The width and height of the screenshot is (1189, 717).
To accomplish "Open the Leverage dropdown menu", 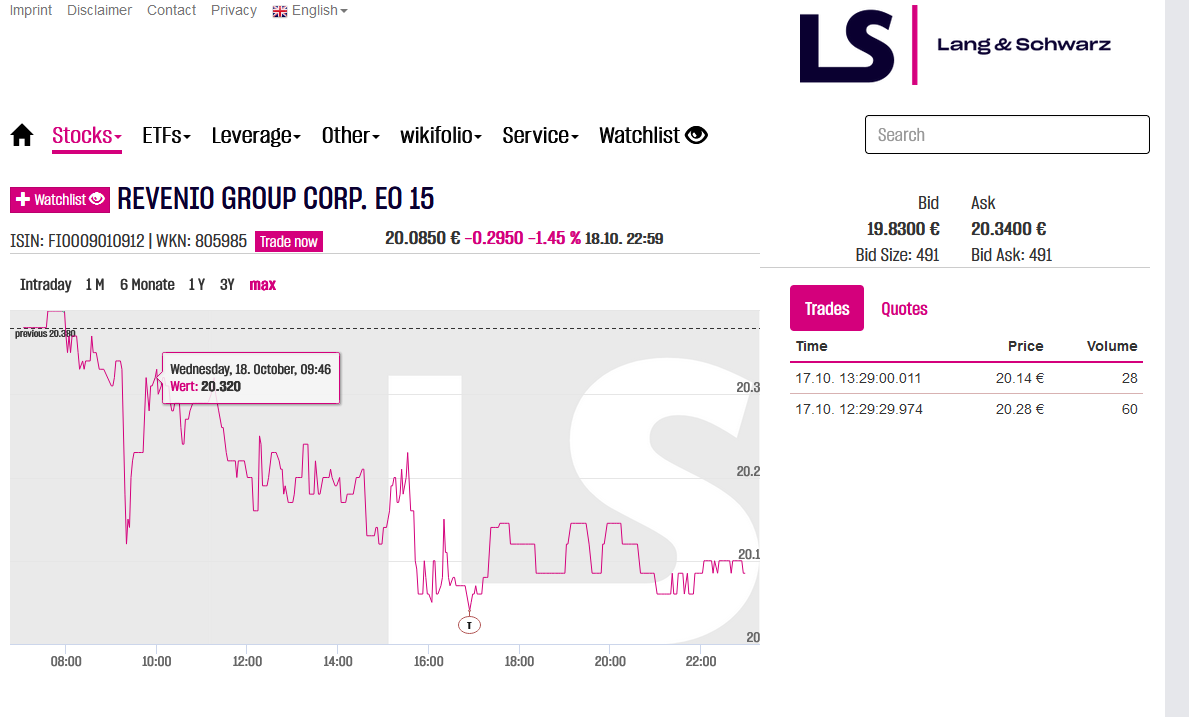I will 256,135.
